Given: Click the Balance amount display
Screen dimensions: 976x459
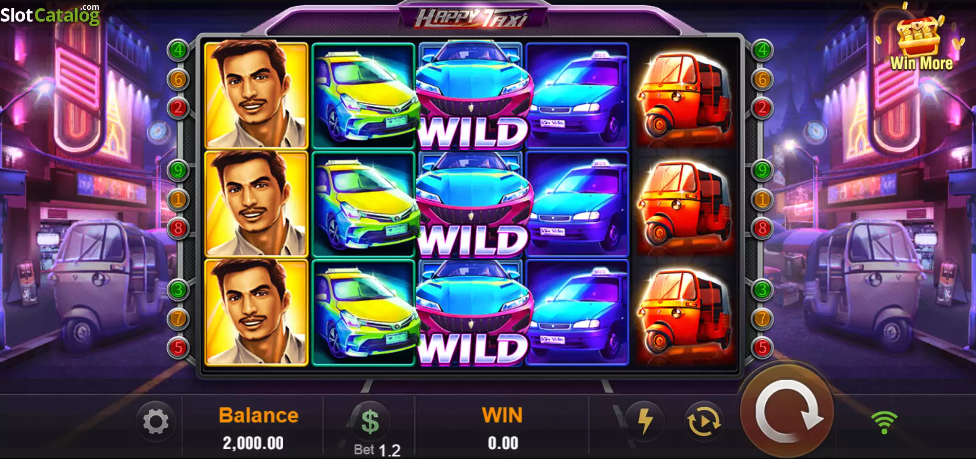Looking at the screenshot, I should [253, 443].
